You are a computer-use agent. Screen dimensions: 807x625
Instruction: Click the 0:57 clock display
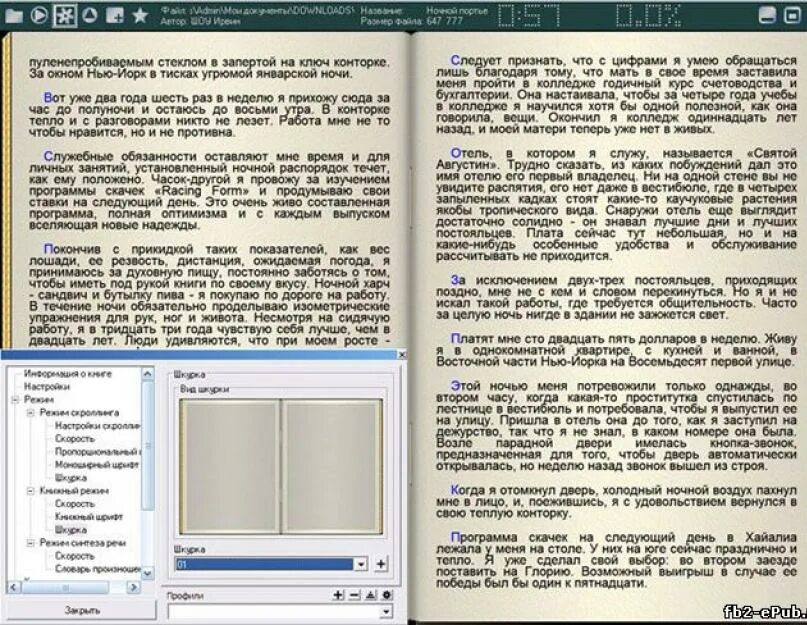coord(529,16)
